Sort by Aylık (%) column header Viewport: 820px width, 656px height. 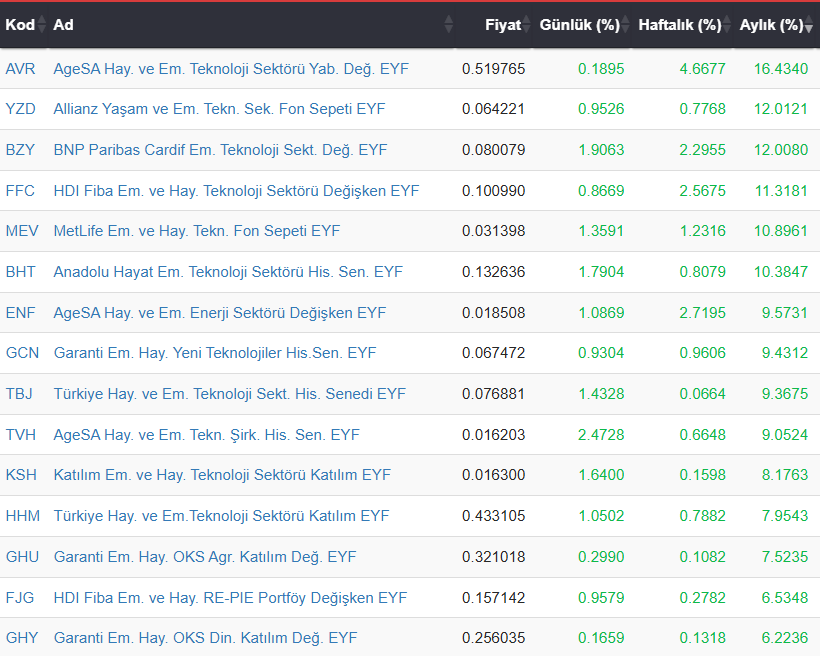click(x=777, y=25)
